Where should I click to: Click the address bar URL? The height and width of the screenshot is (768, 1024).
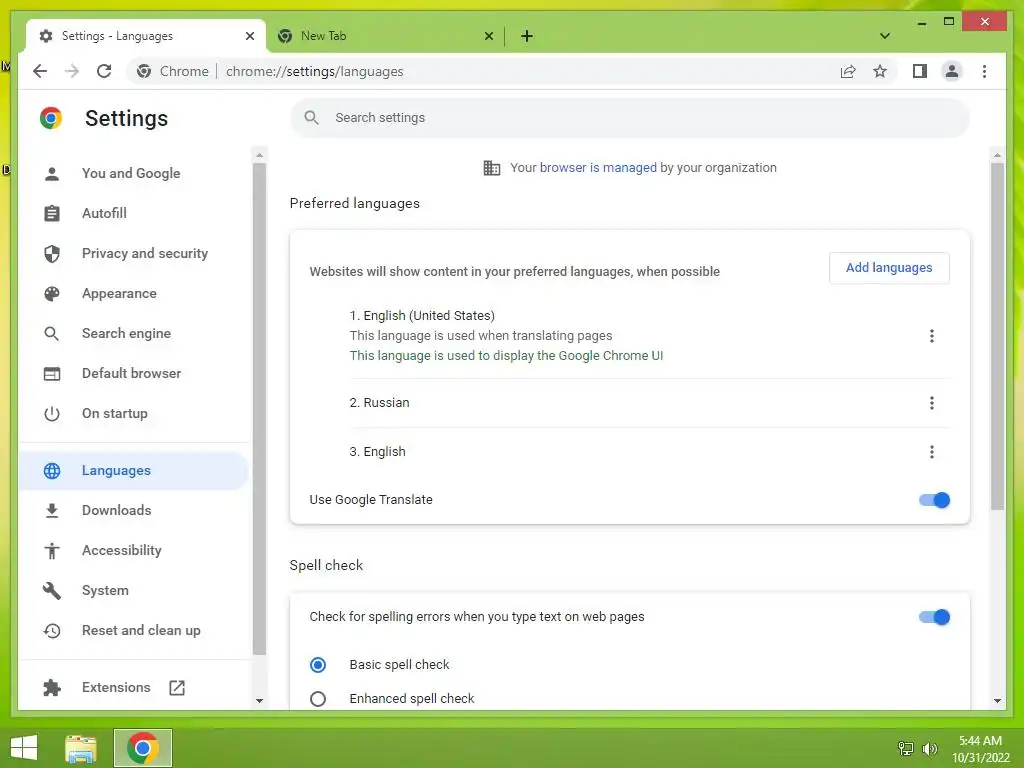click(315, 71)
